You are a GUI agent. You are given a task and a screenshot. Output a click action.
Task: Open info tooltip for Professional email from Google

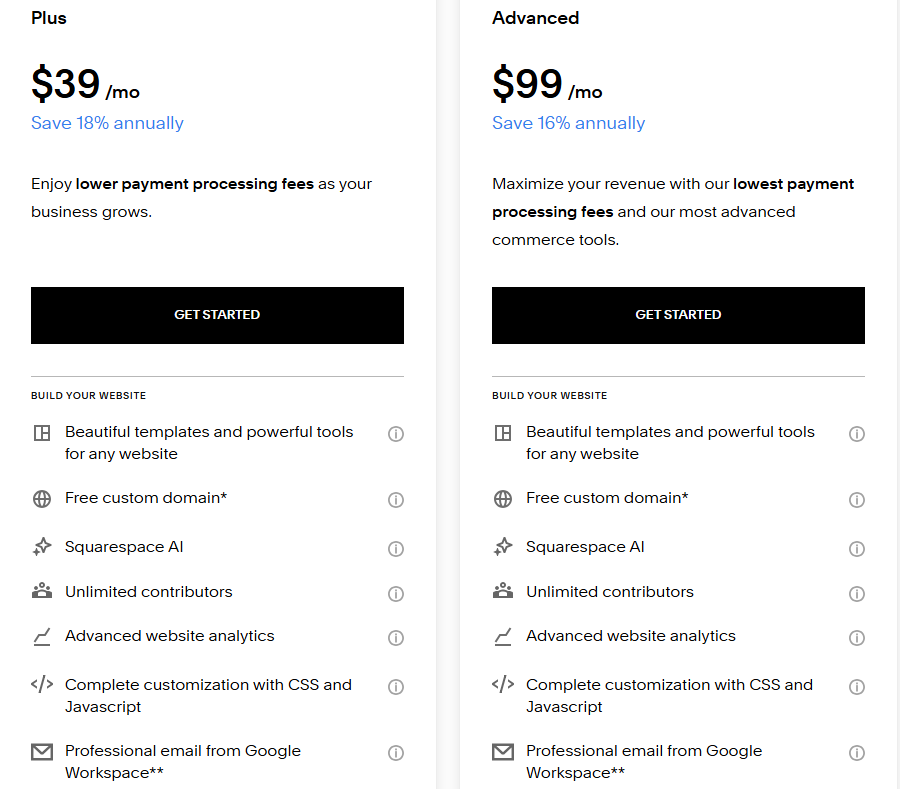click(x=396, y=752)
